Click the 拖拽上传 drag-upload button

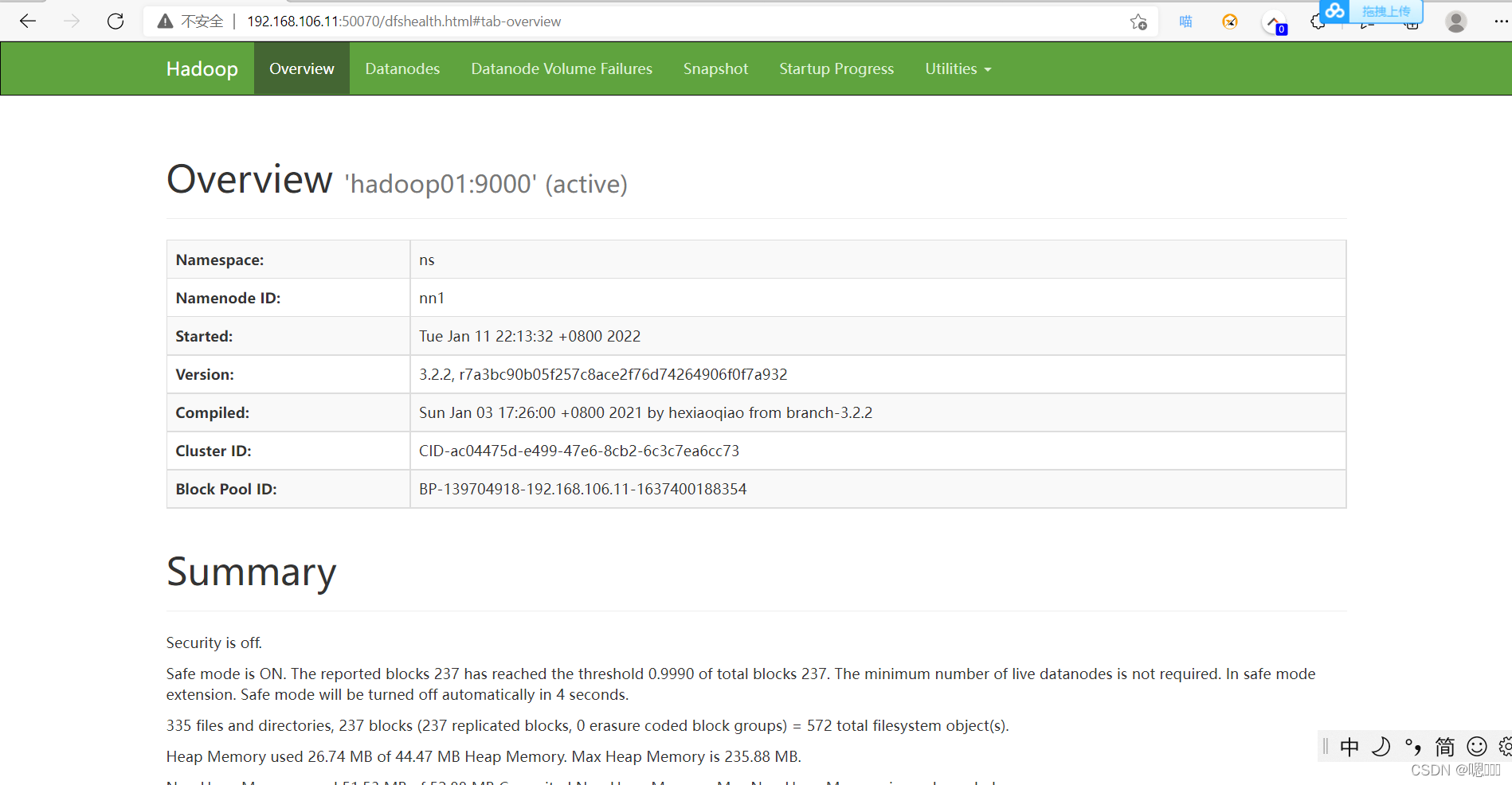[1386, 11]
